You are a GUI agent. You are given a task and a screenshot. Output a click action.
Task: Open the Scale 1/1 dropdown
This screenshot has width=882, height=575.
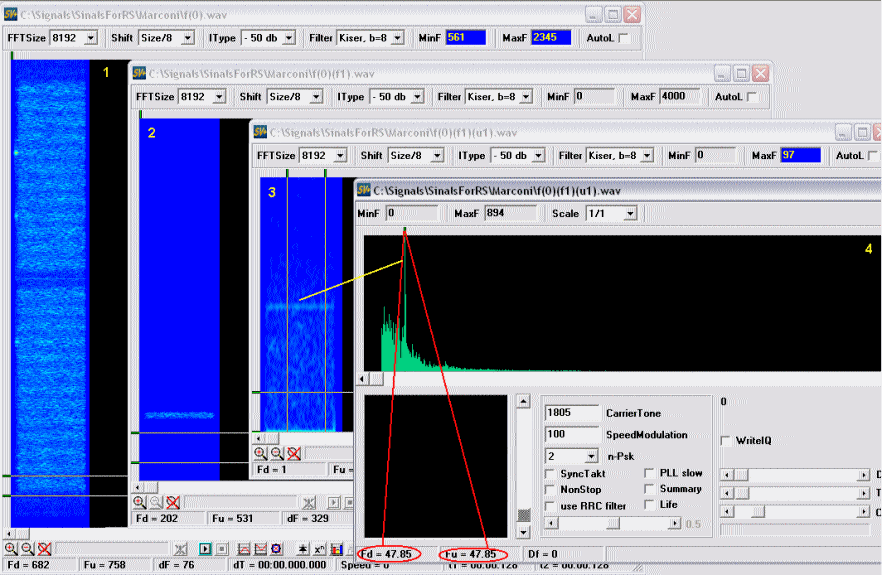click(x=630, y=214)
